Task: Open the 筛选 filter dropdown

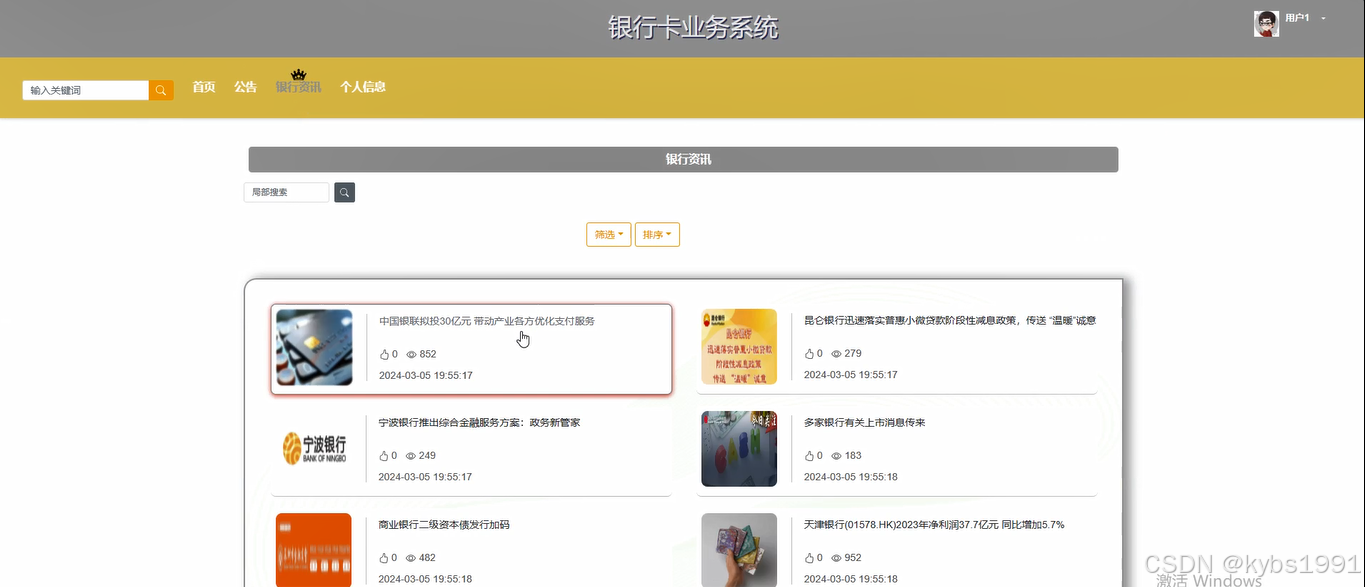Action: (609, 234)
